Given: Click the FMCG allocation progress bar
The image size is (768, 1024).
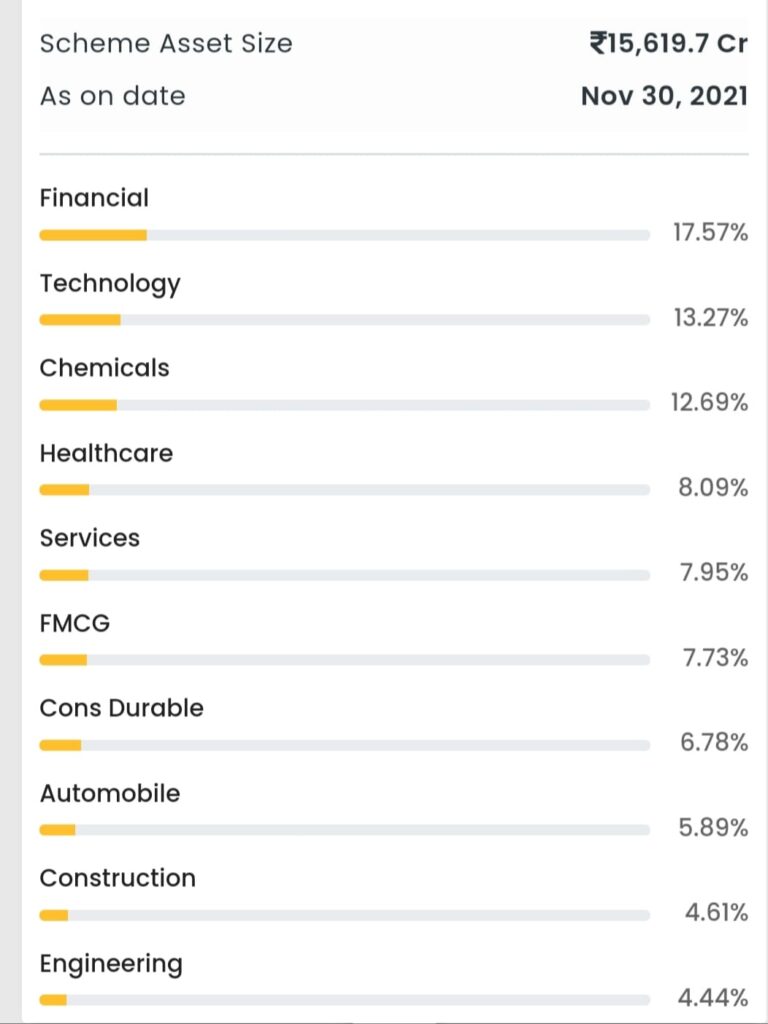Looking at the screenshot, I should [345, 660].
